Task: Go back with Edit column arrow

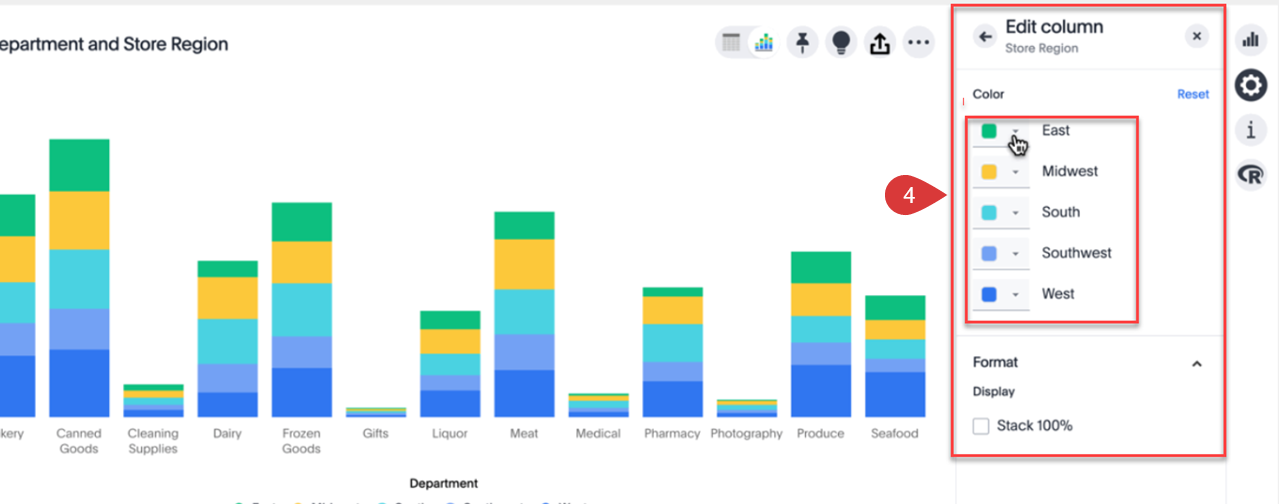Action: tap(985, 37)
